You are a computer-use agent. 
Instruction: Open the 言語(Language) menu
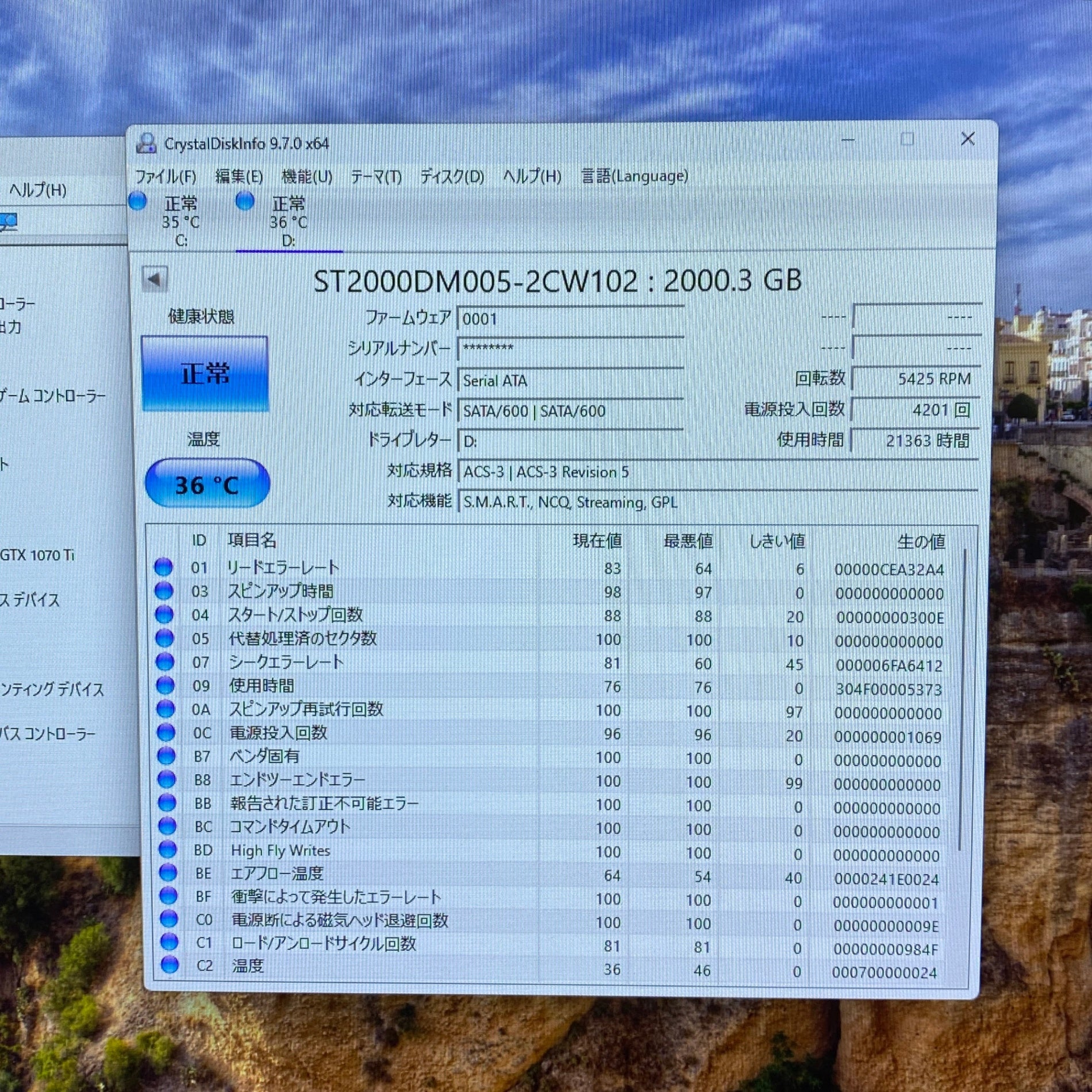pyautogui.click(x=635, y=176)
